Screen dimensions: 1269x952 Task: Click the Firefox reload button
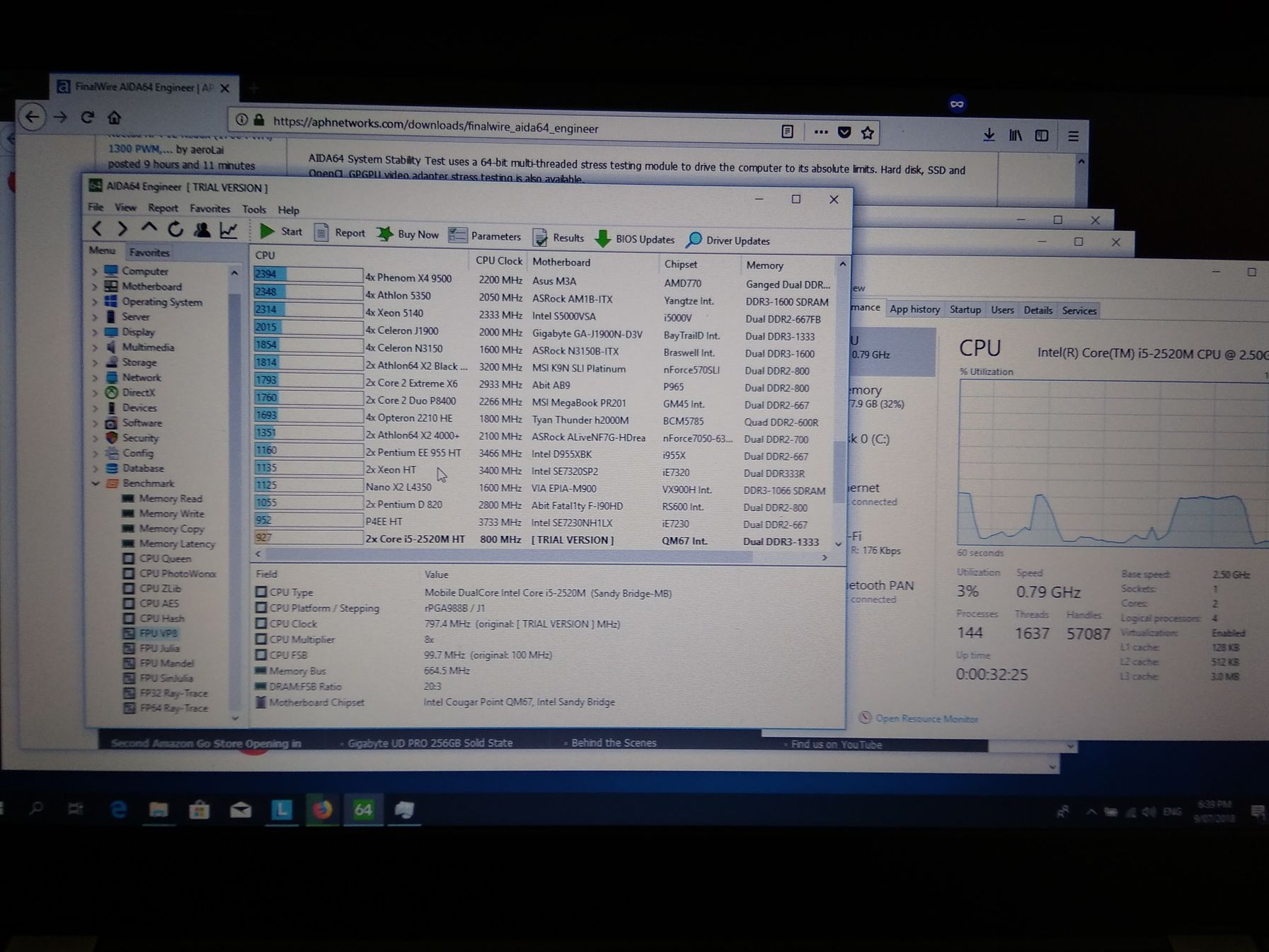click(87, 117)
